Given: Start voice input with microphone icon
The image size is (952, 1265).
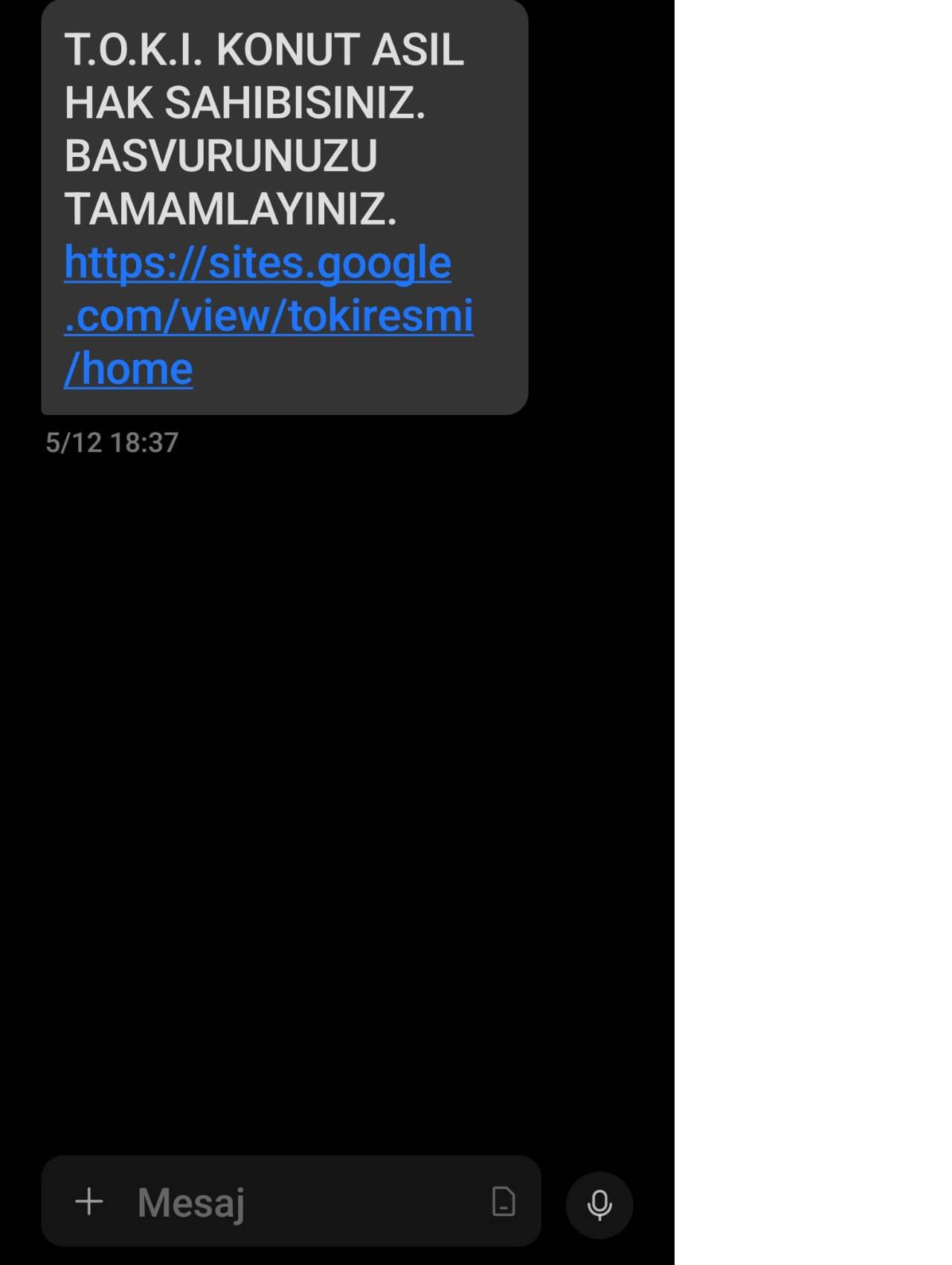Looking at the screenshot, I should (x=599, y=1205).
